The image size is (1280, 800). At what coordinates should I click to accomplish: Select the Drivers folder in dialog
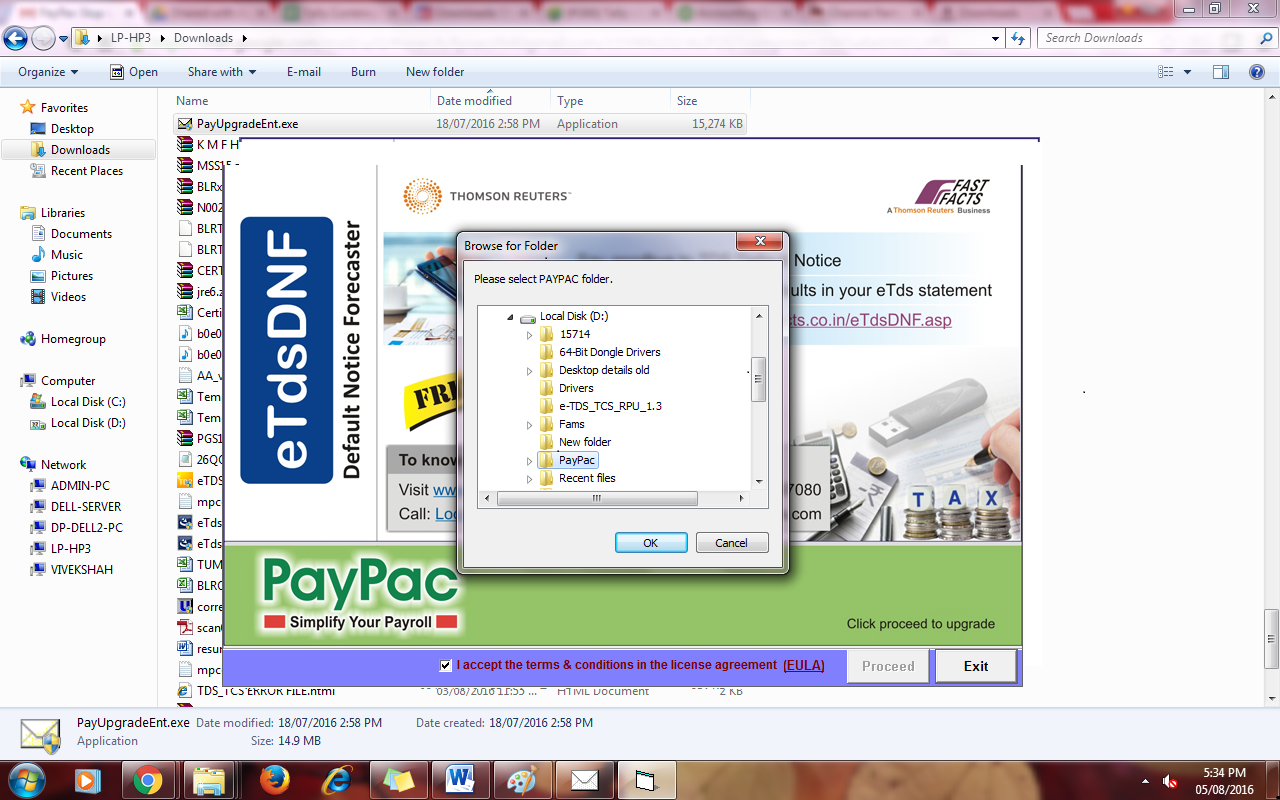point(576,388)
